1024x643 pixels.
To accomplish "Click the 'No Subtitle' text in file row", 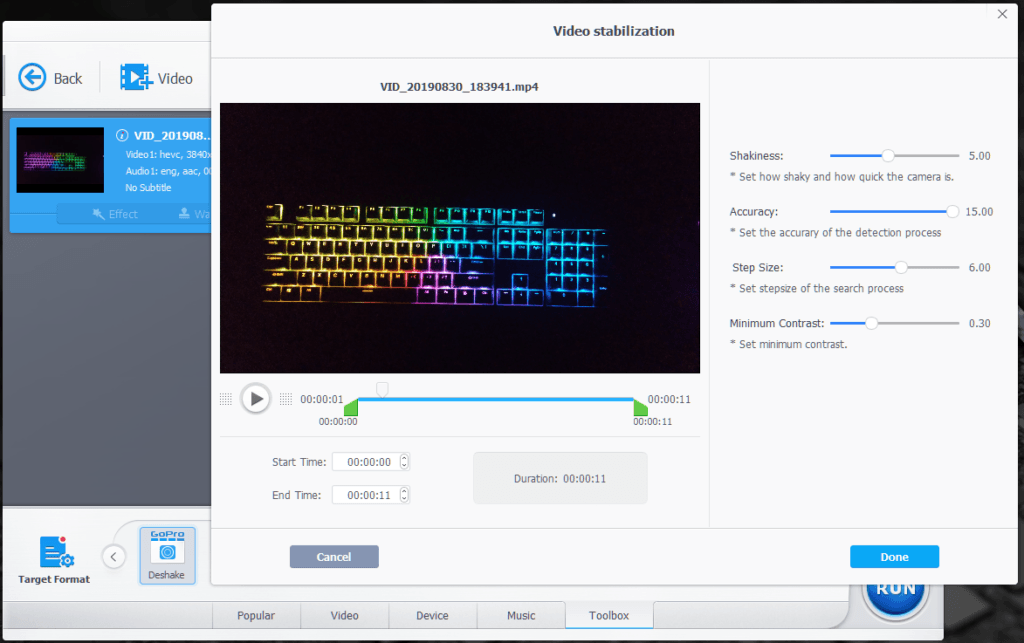I will click(148, 187).
